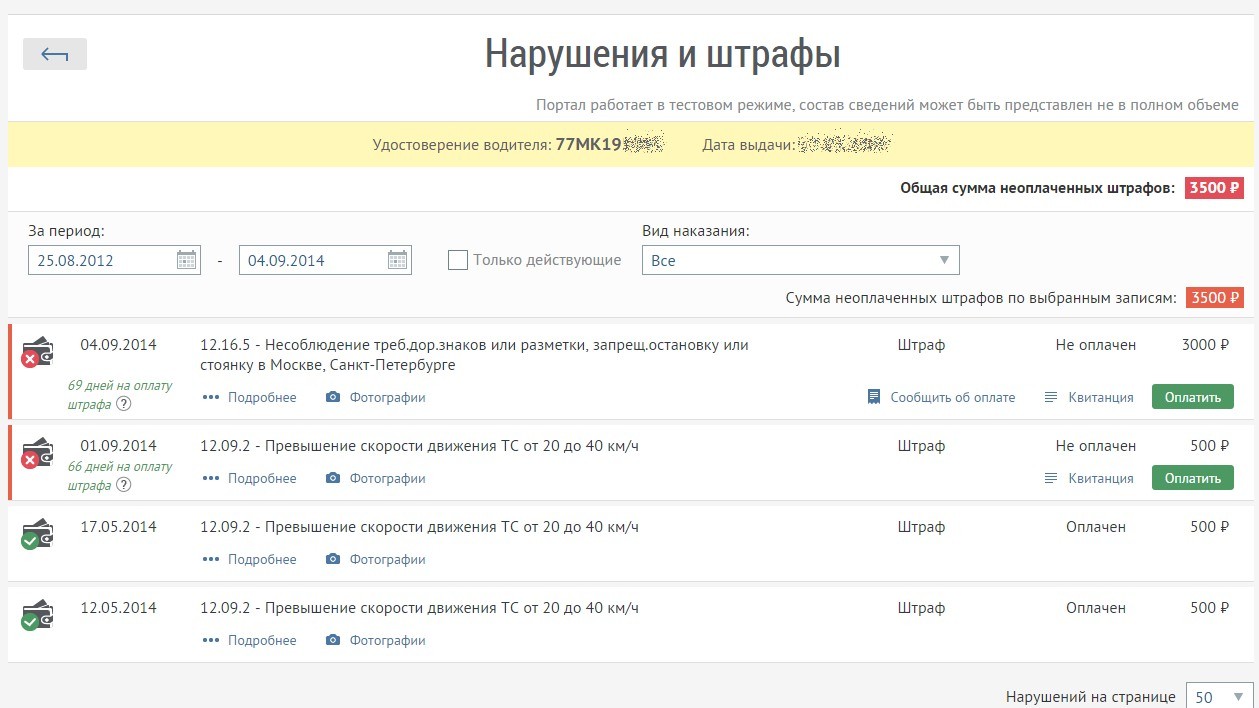Expand Подробнее for the 04.09.2014 violation
Image resolution: width=1259 pixels, height=708 pixels.
(250, 397)
